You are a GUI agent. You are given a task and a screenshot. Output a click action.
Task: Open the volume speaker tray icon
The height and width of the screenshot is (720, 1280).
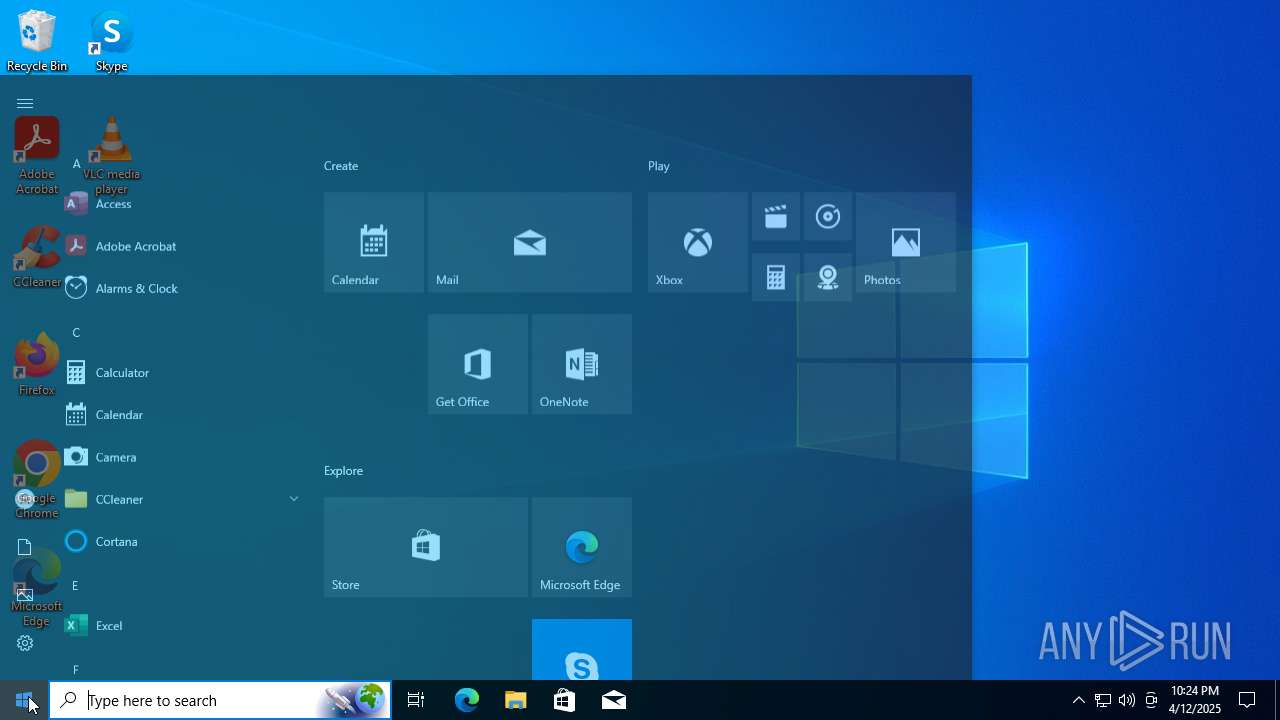tap(1127, 700)
